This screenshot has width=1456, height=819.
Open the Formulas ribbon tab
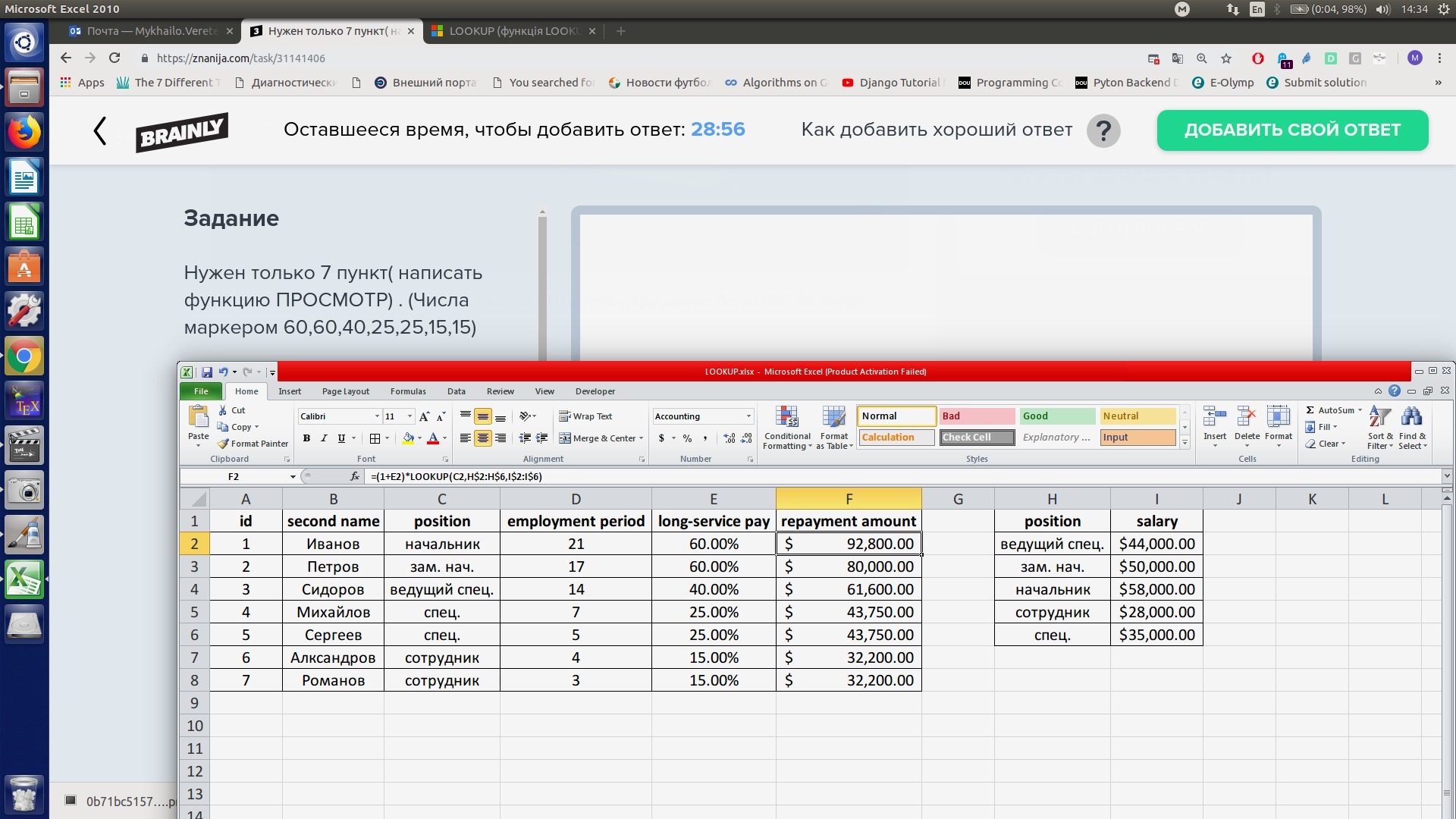click(408, 391)
